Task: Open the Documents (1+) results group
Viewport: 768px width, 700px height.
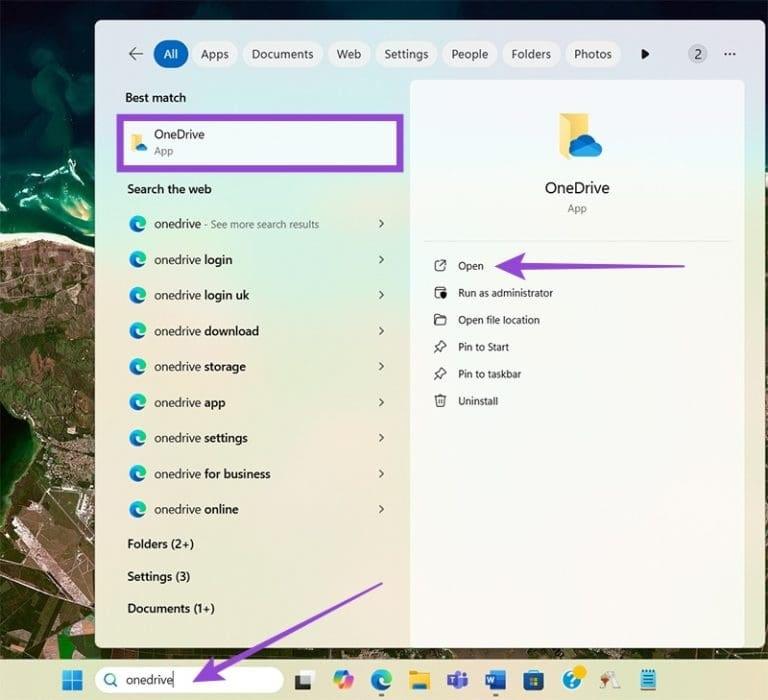Action: (x=171, y=608)
